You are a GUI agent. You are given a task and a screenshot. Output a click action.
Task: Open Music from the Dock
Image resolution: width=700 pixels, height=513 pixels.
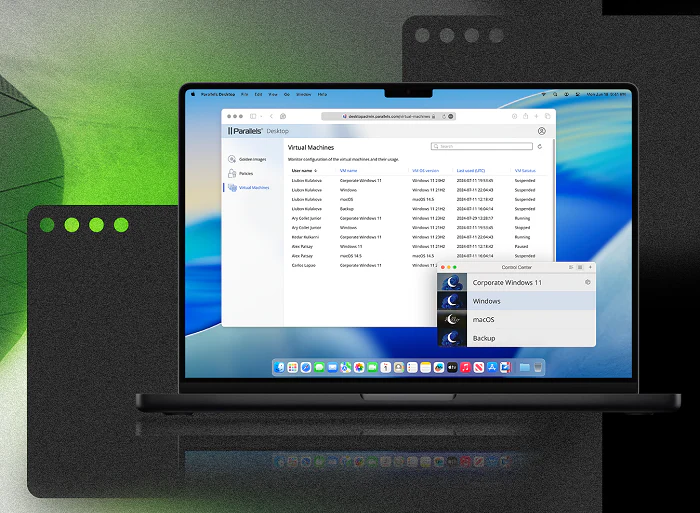tap(465, 367)
